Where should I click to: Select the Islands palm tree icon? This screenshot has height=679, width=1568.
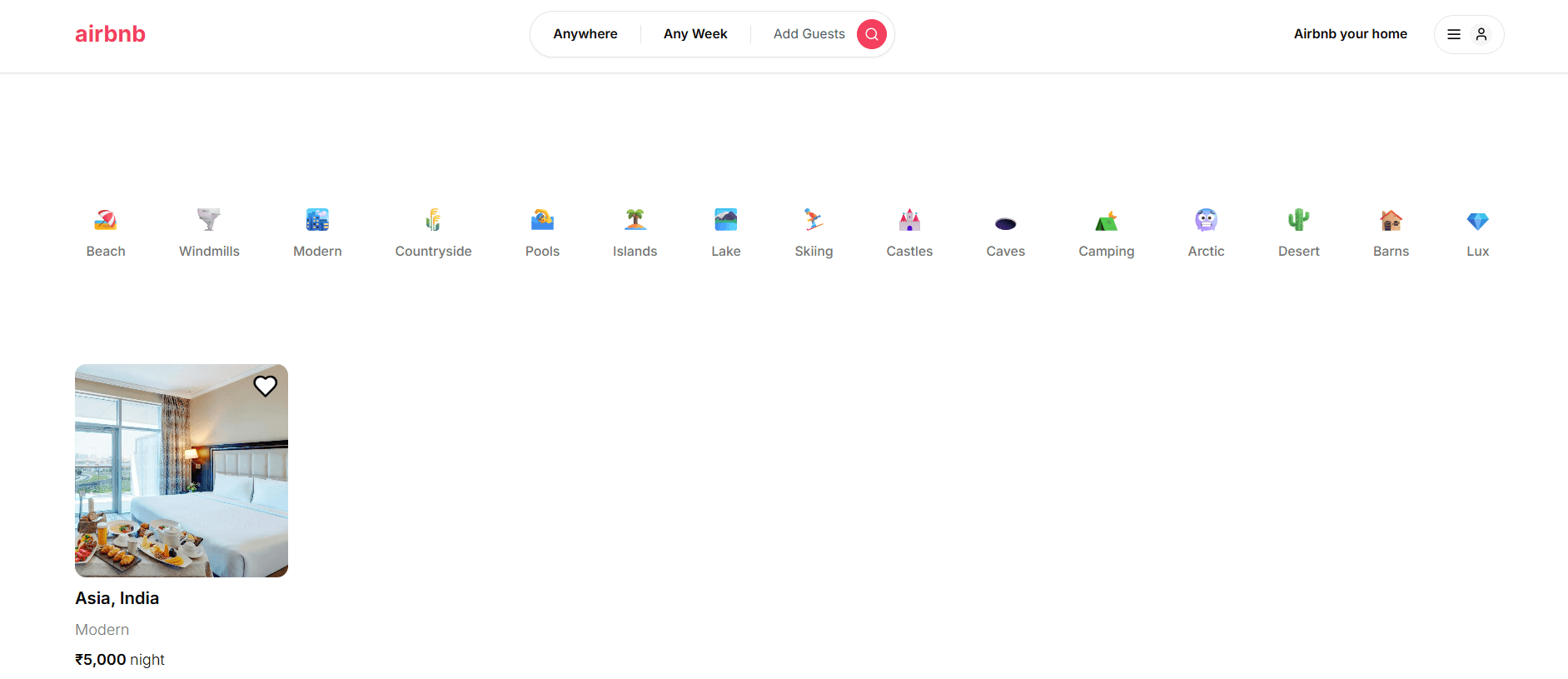click(x=635, y=220)
